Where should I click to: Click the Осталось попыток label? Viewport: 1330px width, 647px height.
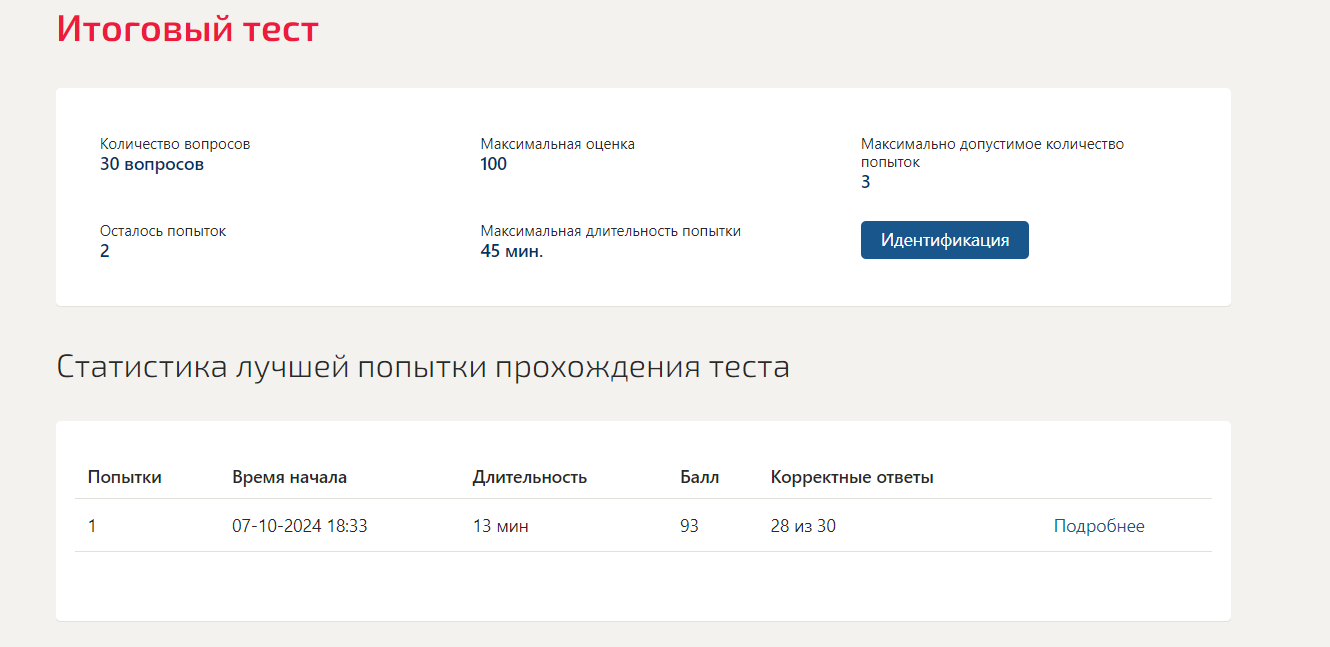pyautogui.click(x=163, y=231)
